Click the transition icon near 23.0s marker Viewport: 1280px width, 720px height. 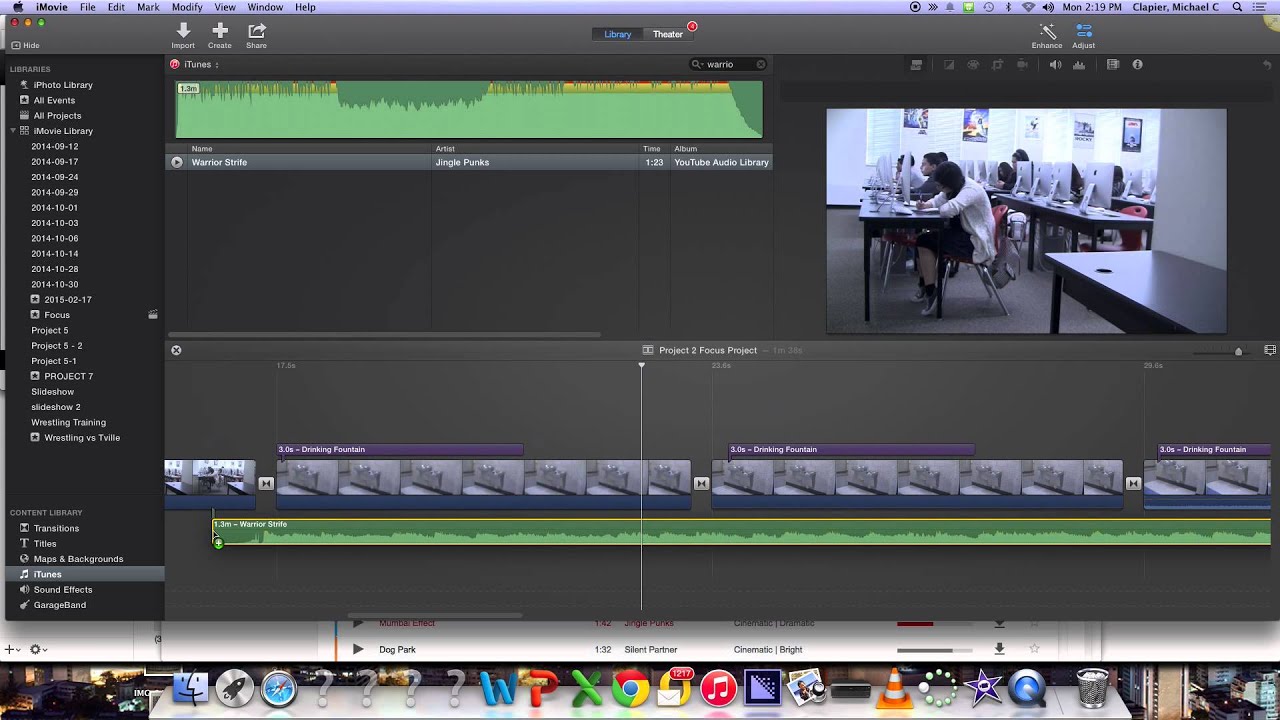tap(701, 484)
